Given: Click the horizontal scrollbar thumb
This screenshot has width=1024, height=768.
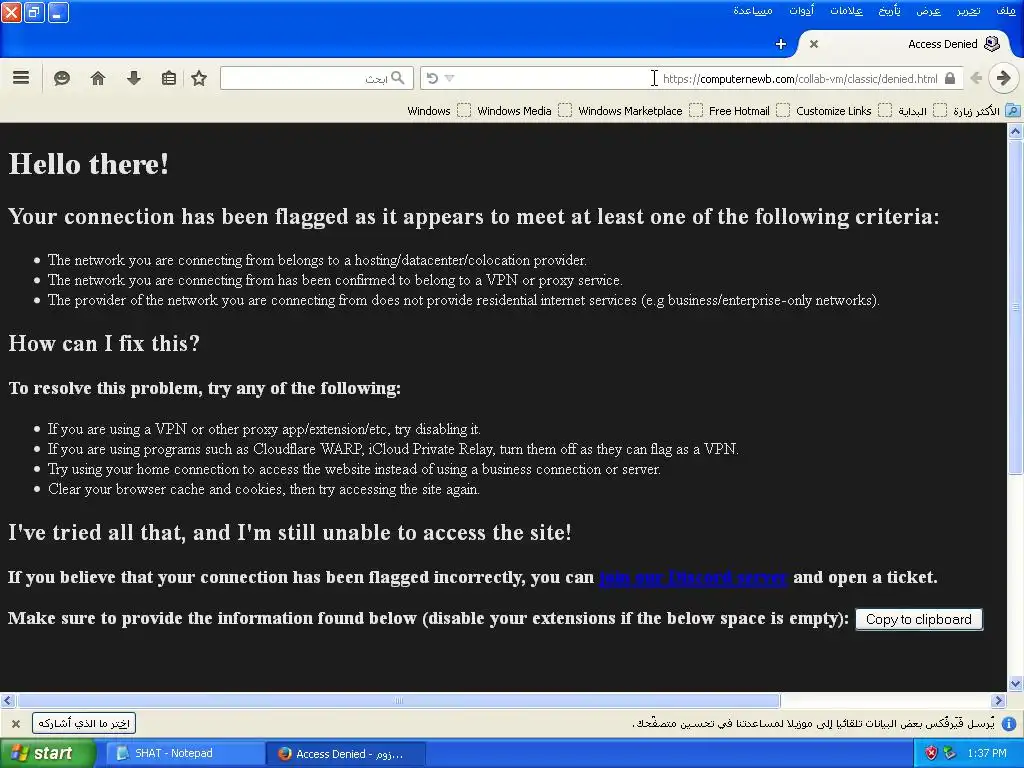Looking at the screenshot, I should pos(398,701).
